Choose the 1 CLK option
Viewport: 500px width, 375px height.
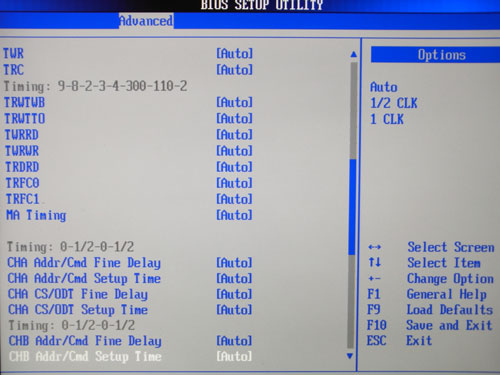[x=387, y=119]
